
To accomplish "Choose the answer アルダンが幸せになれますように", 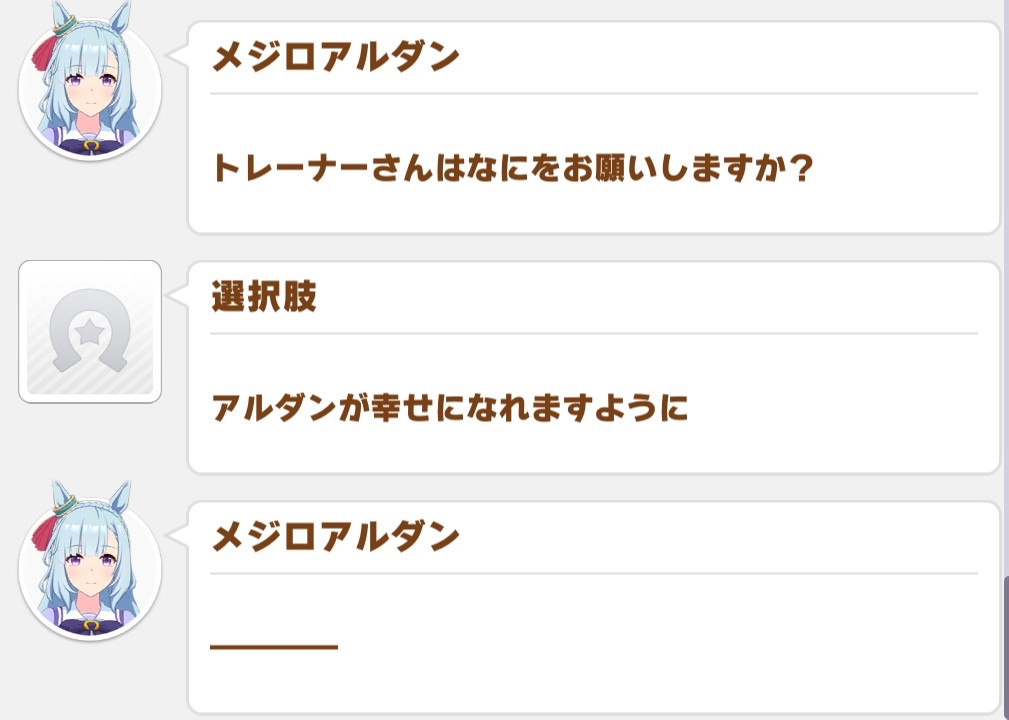I will coord(450,408).
